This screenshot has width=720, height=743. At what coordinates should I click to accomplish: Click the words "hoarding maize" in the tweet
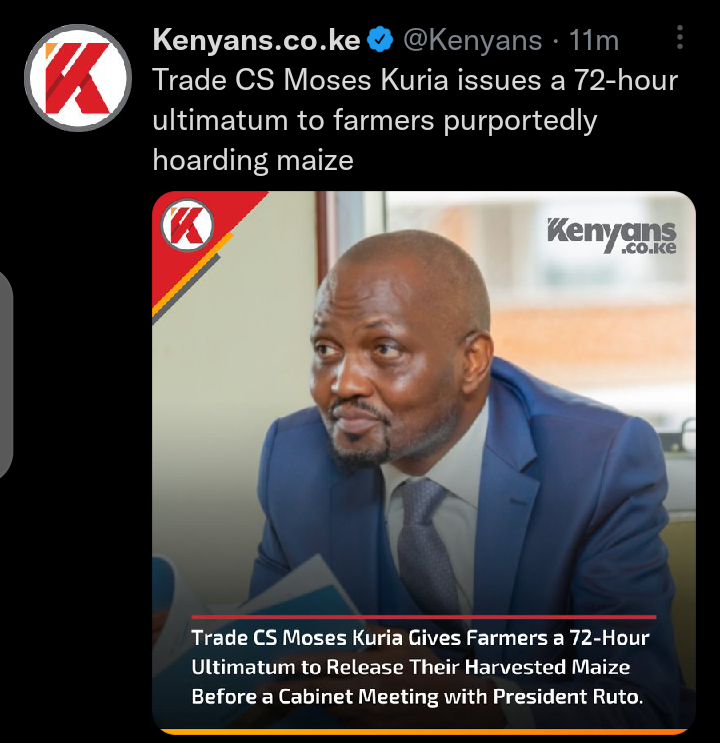coord(253,160)
